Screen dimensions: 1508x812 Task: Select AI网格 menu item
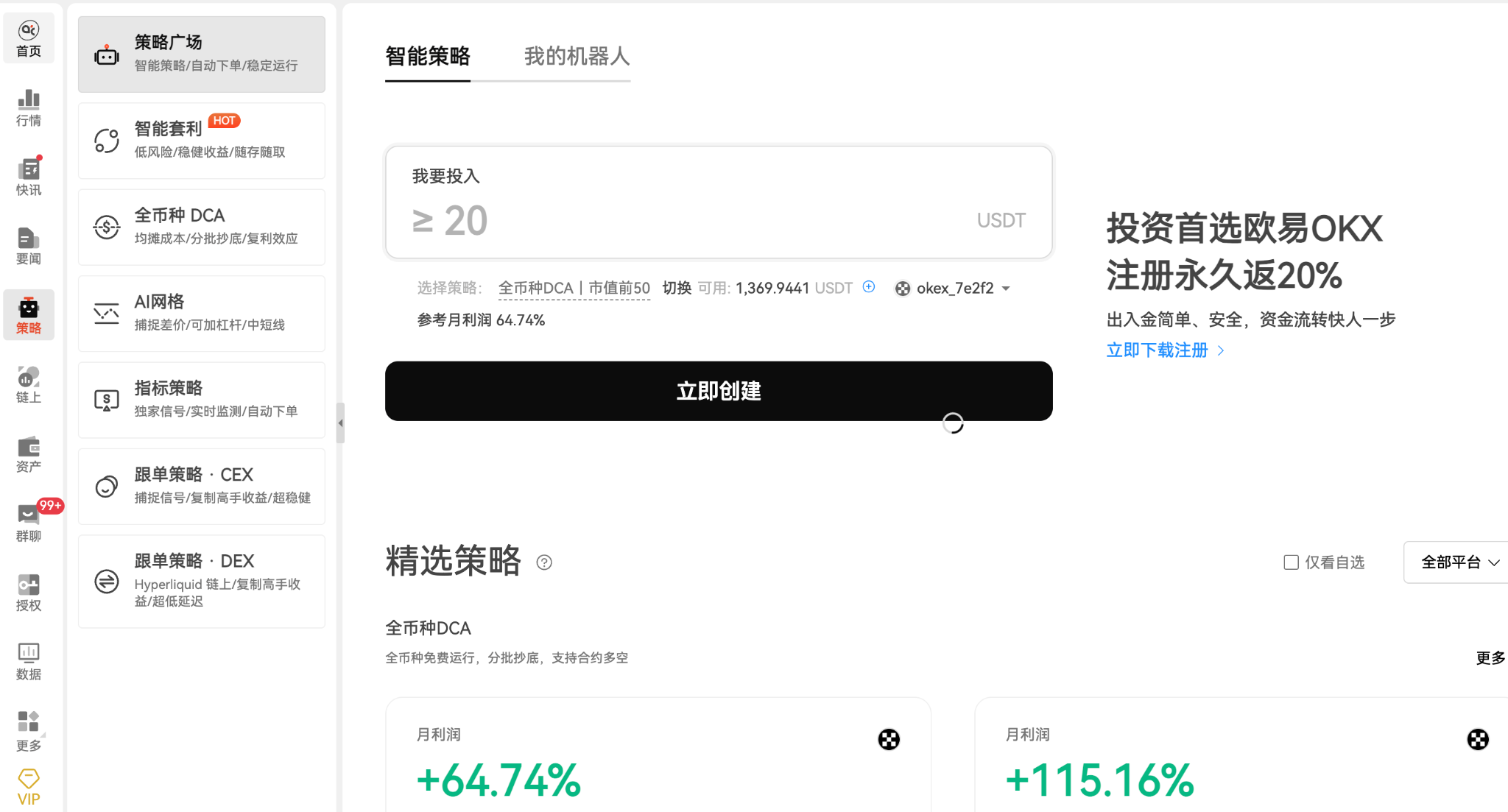tap(202, 314)
